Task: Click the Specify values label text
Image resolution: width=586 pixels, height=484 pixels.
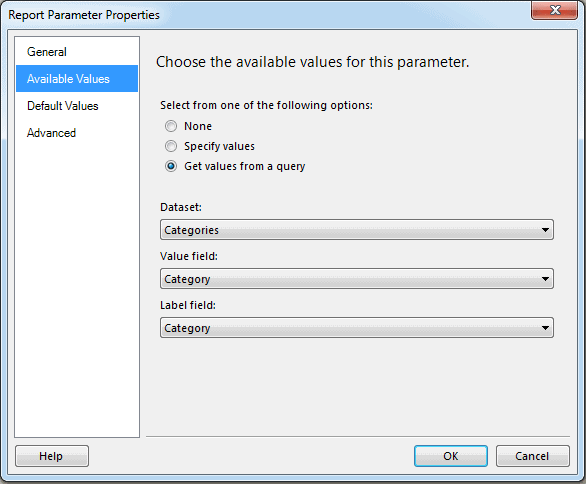Action: 219,146
